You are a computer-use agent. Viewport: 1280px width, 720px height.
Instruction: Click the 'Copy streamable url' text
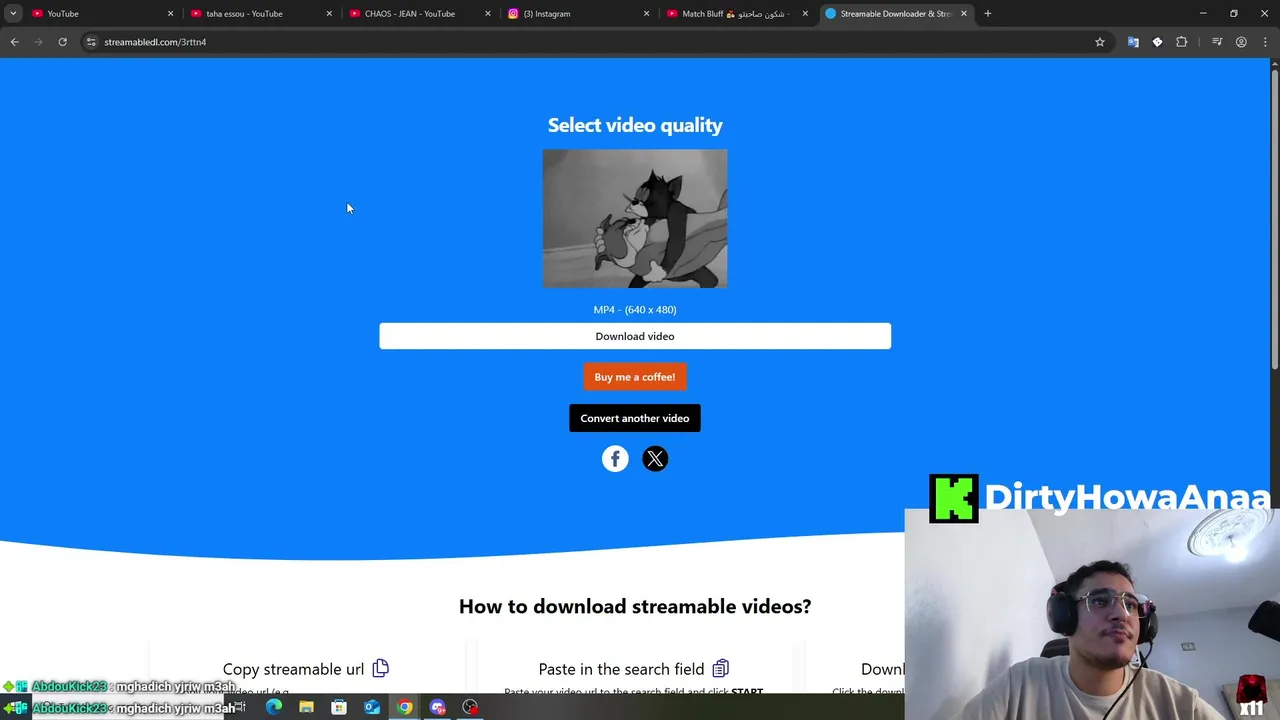pos(293,669)
